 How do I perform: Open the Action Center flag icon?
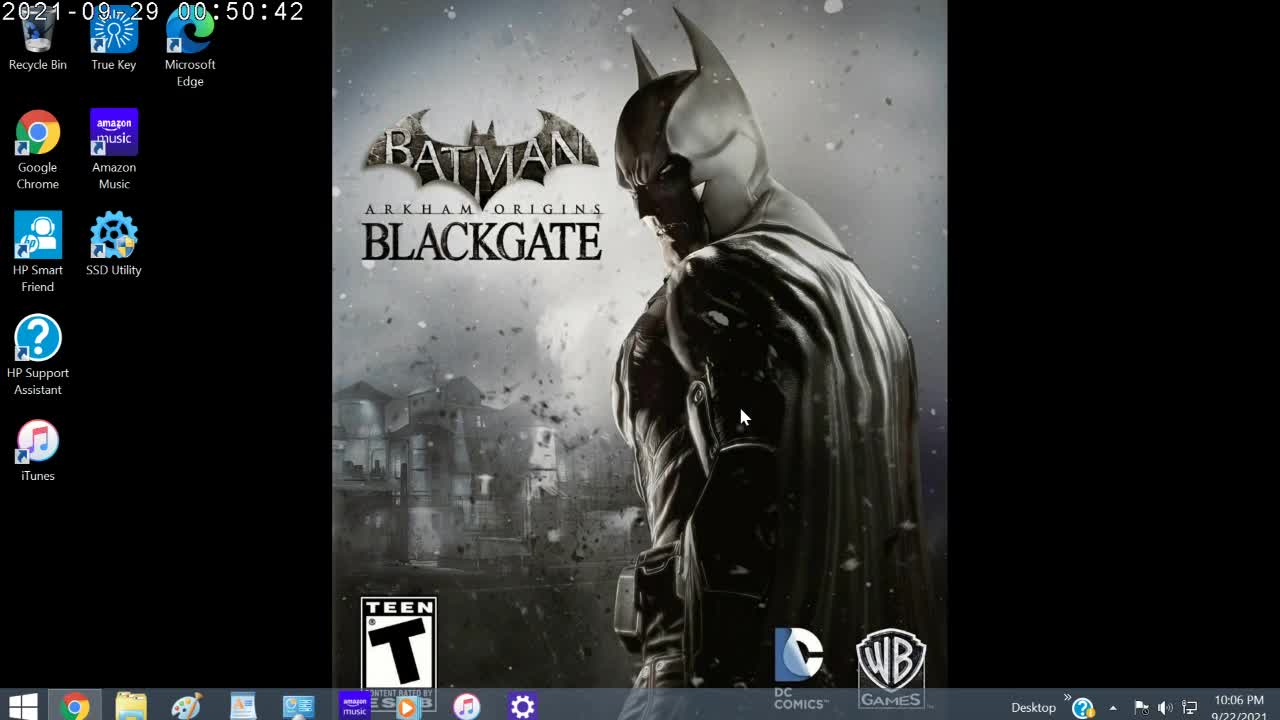1141,708
